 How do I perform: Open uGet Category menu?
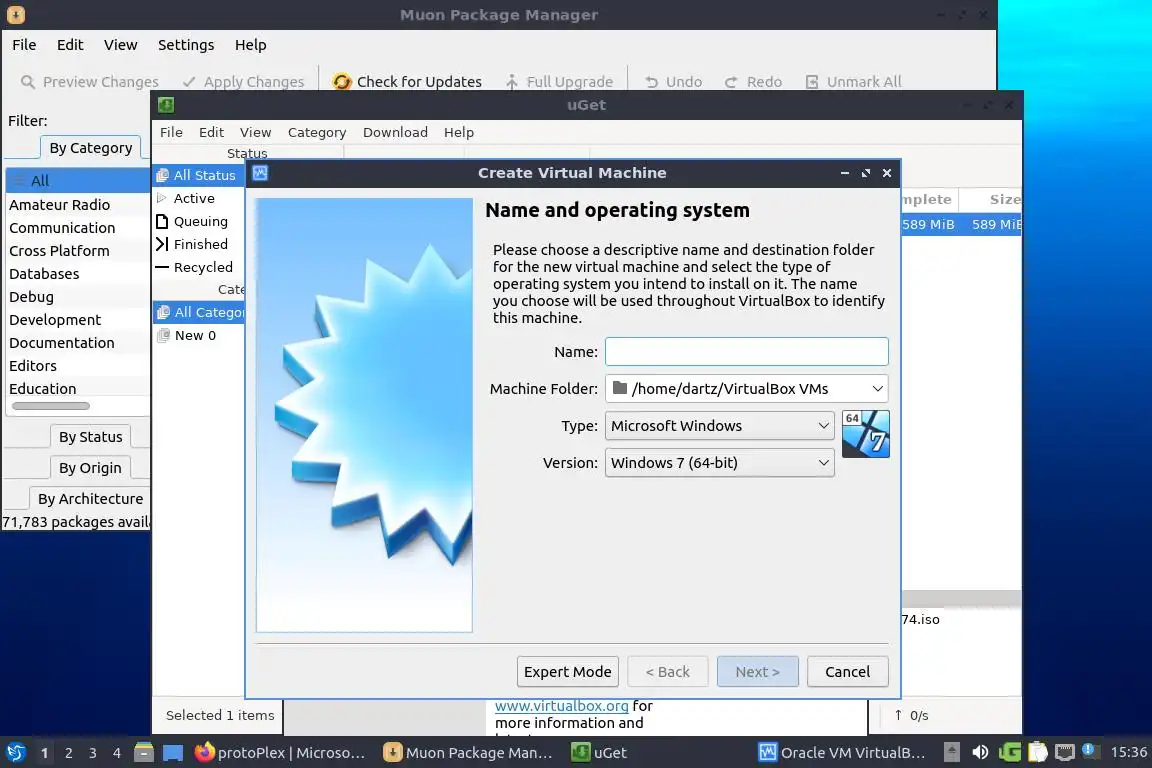coord(317,132)
